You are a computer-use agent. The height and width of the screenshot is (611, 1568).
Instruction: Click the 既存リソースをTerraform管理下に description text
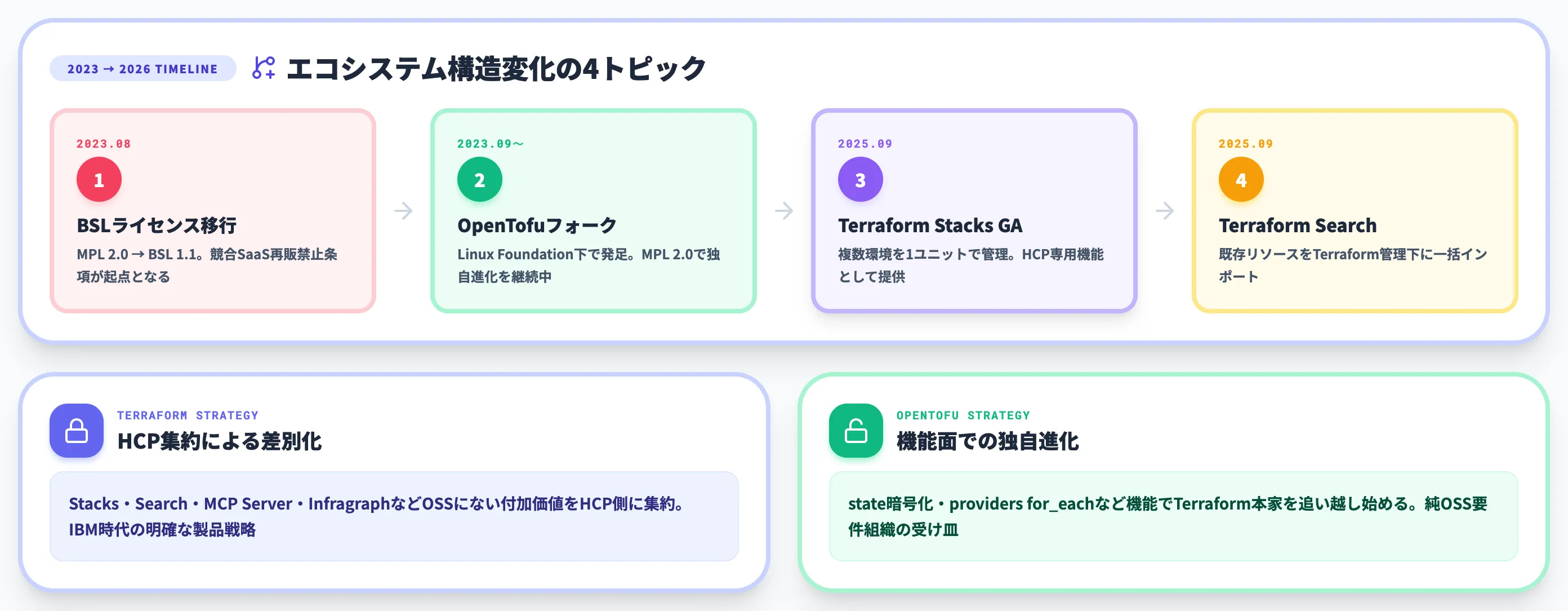click(1352, 265)
